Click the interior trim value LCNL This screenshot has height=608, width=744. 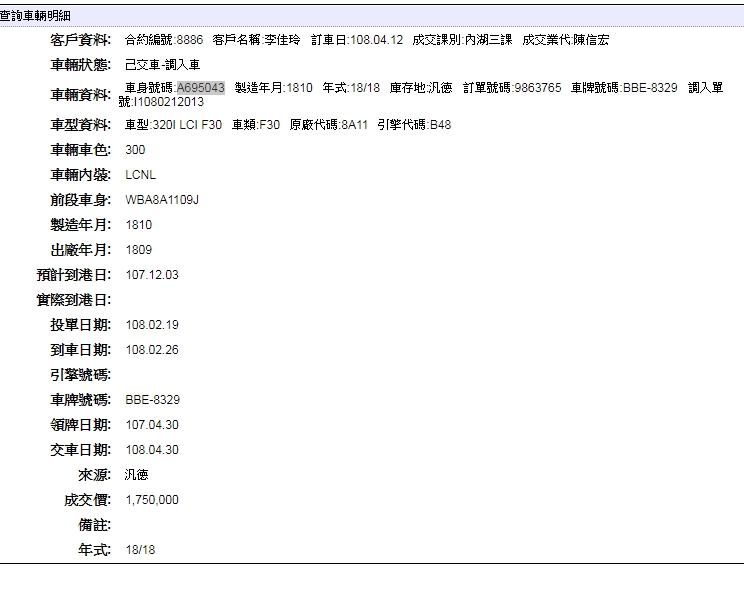point(140,175)
